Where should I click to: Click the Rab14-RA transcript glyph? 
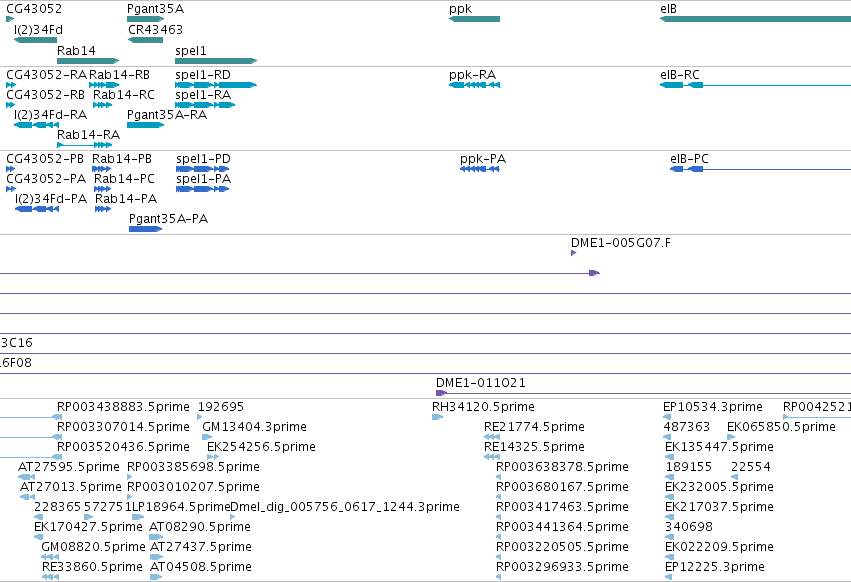click(x=85, y=145)
